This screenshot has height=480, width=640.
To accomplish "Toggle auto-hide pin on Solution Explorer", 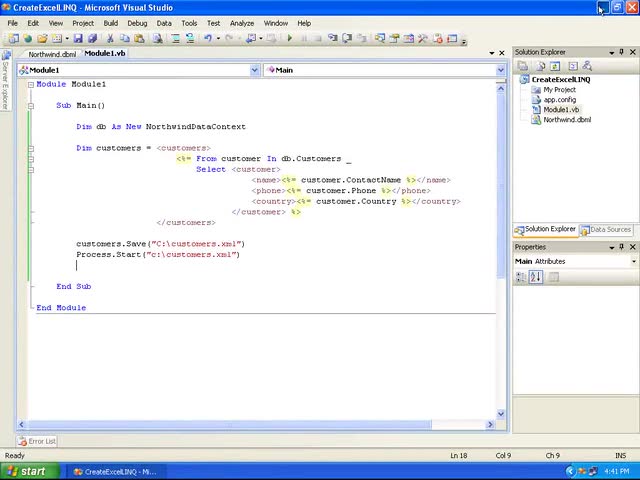I will 621,52.
